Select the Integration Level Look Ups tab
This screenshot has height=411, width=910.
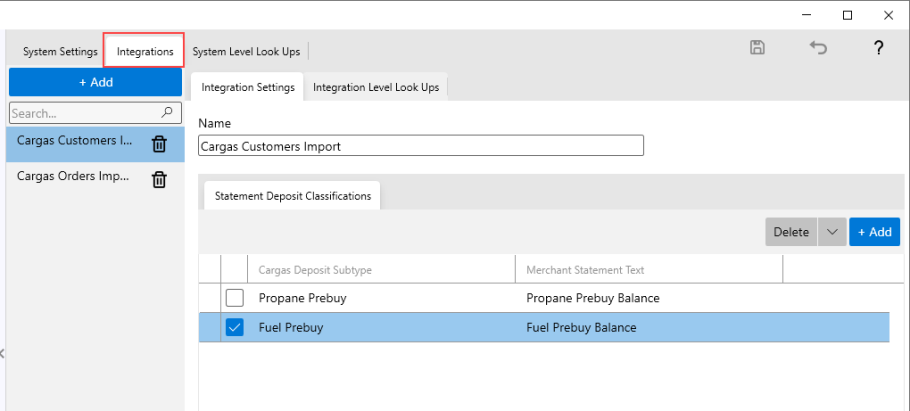(x=376, y=88)
